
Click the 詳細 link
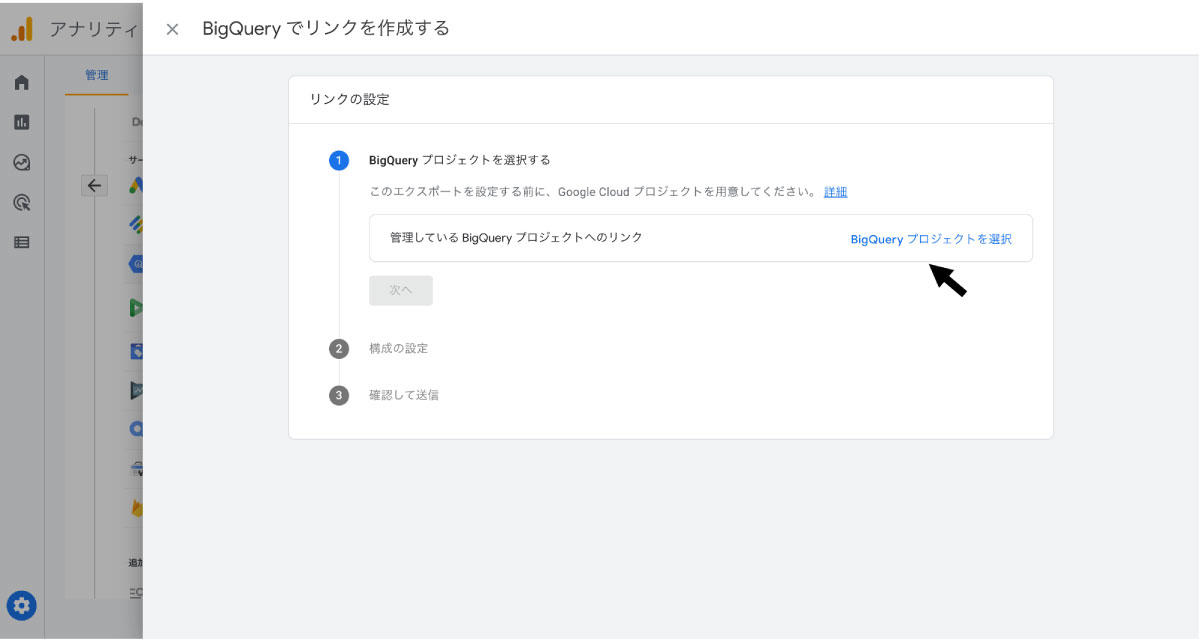835,192
